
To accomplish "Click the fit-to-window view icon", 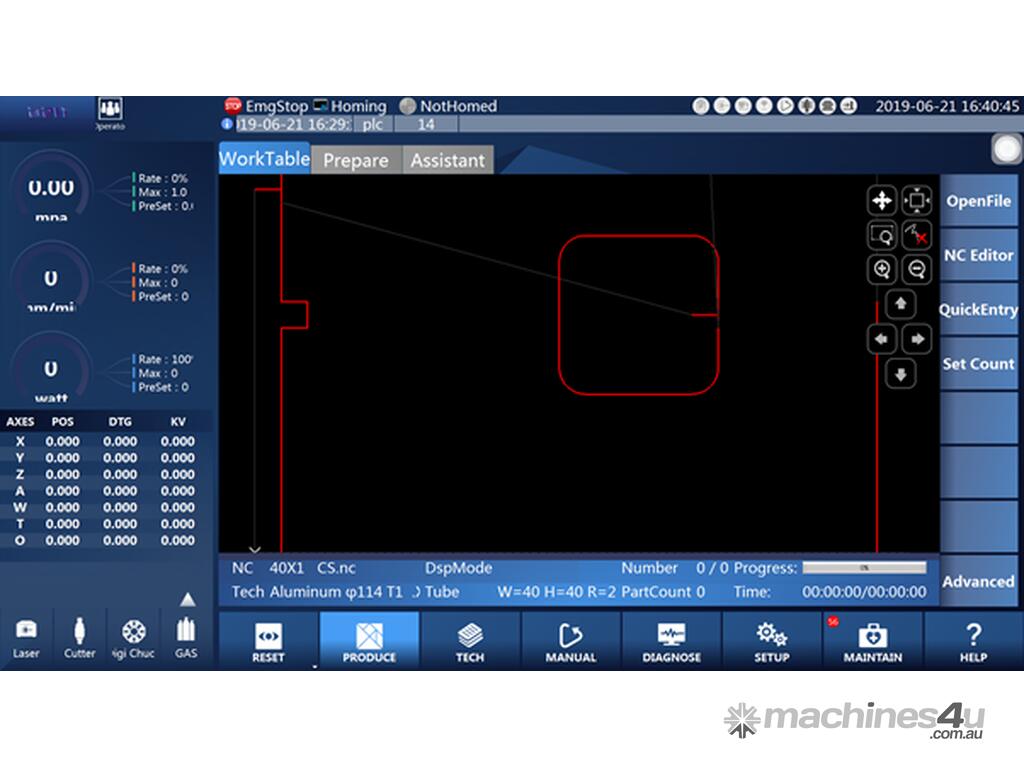I will (x=917, y=201).
